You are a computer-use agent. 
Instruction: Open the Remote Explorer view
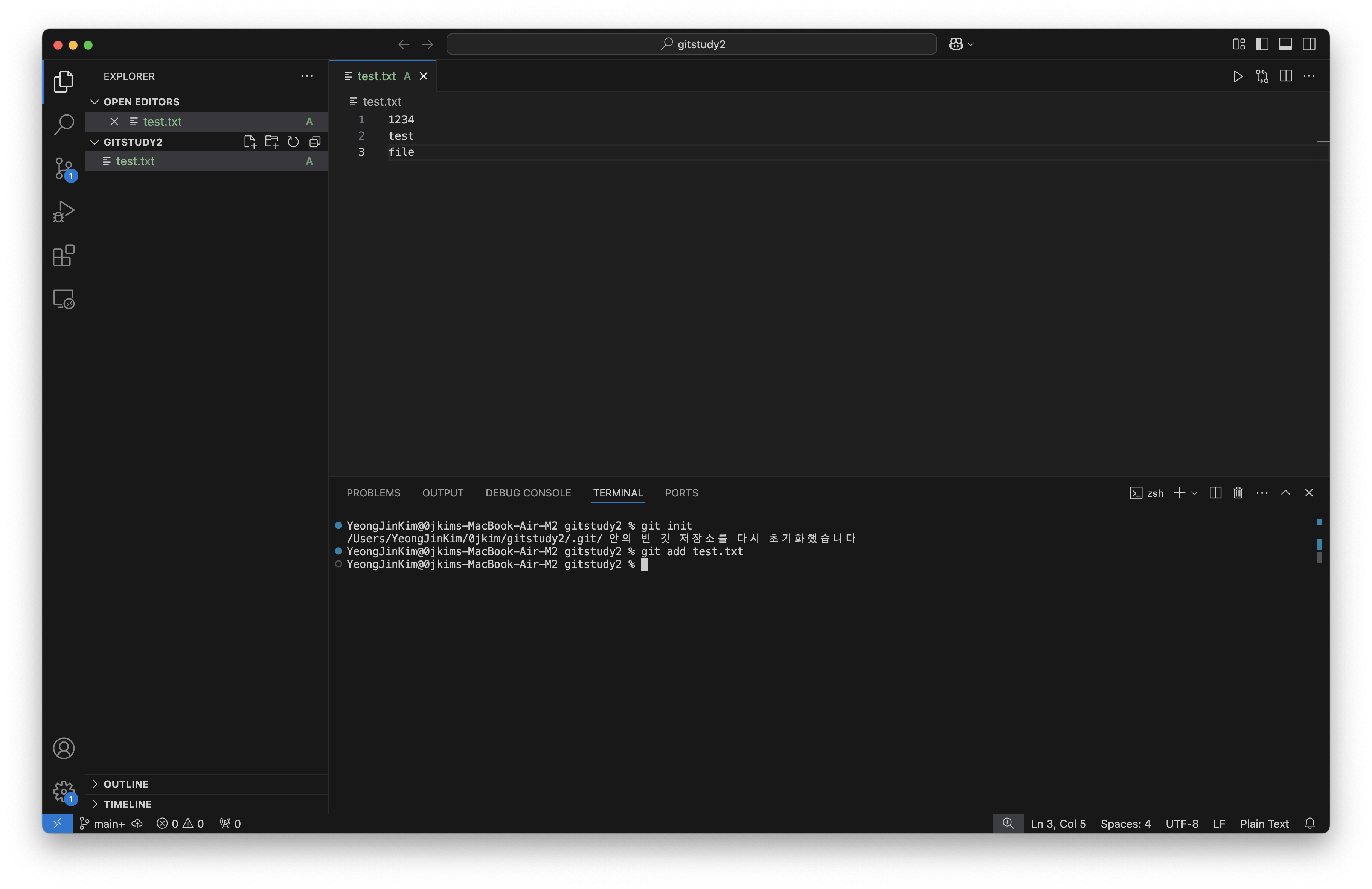coord(63,299)
